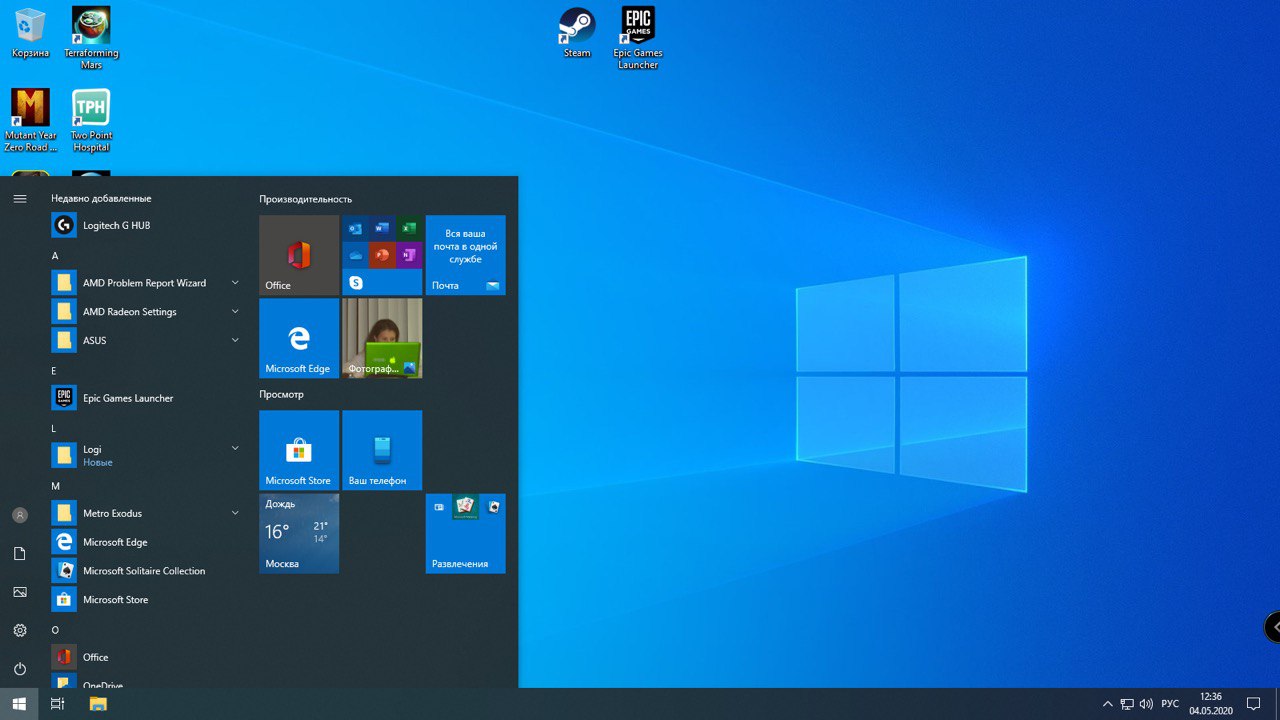The height and width of the screenshot is (720, 1280).
Task: Open Epic Games Launcher desktop shortcut
Action: click(638, 37)
